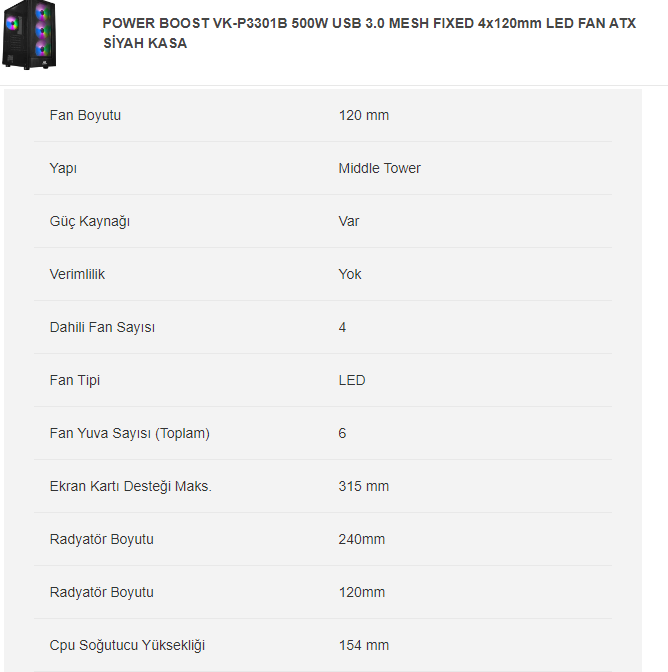Click the 240mm Radyatör Boyutu value
Viewport: 668px width, 672px height.
click(x=362, y=539)
